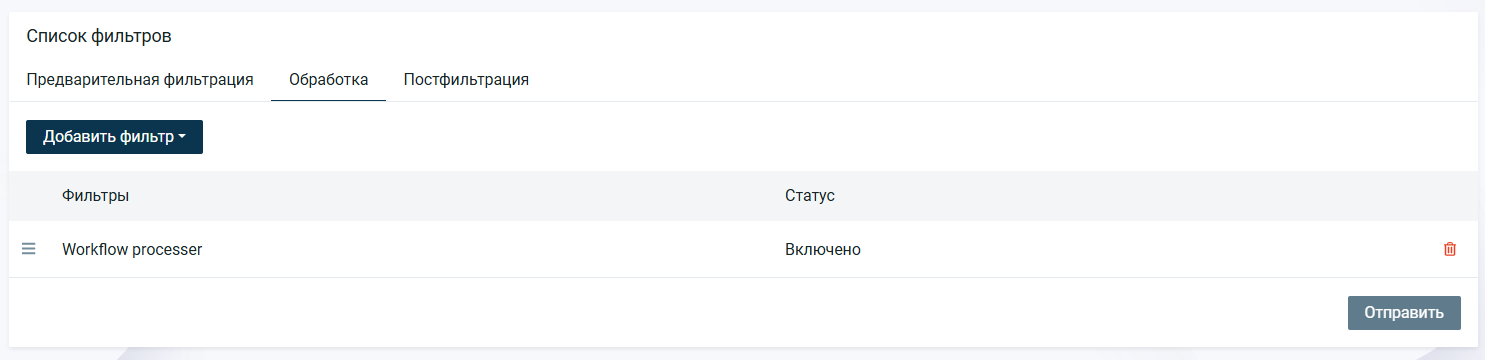Image resolution: width=1485 pixels, height=360 pixels.
Task: Click the three-line reorder icon in the filter row
Action: coord(29,249)
